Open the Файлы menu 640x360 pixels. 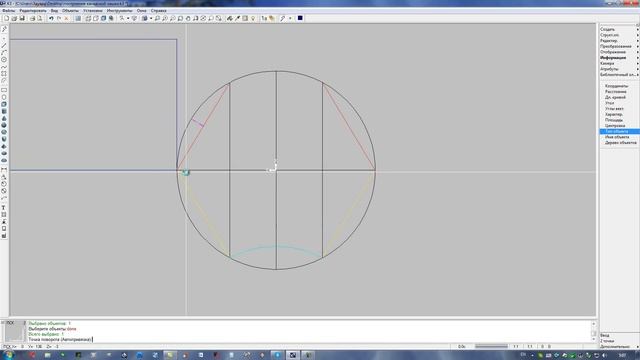point(9,11)
